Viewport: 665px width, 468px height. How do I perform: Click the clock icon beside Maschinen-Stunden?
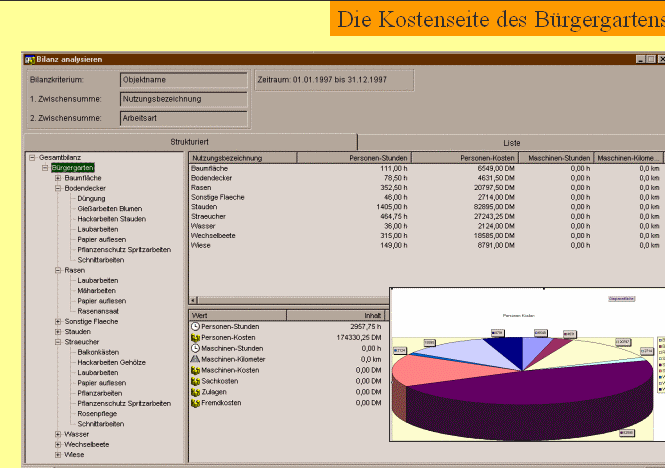(x=195, y=348)
